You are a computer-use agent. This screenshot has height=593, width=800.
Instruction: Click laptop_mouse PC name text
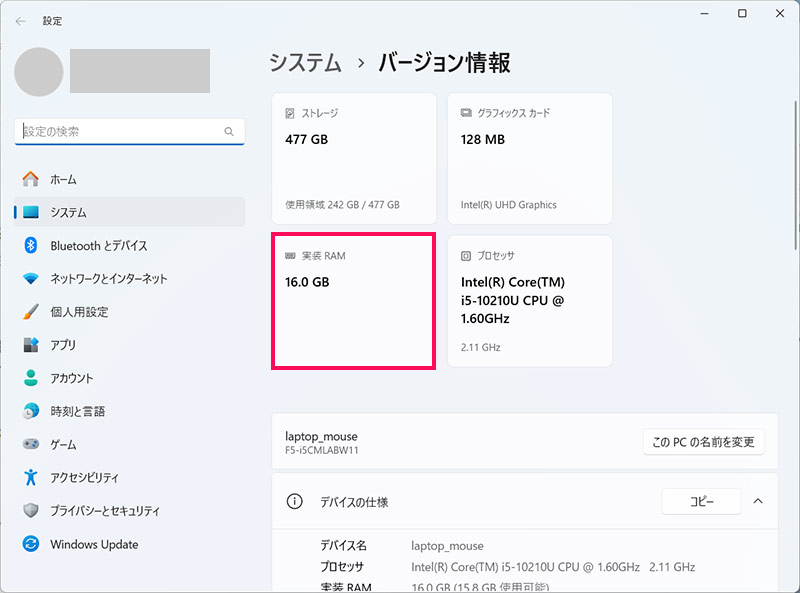point(321,436)
